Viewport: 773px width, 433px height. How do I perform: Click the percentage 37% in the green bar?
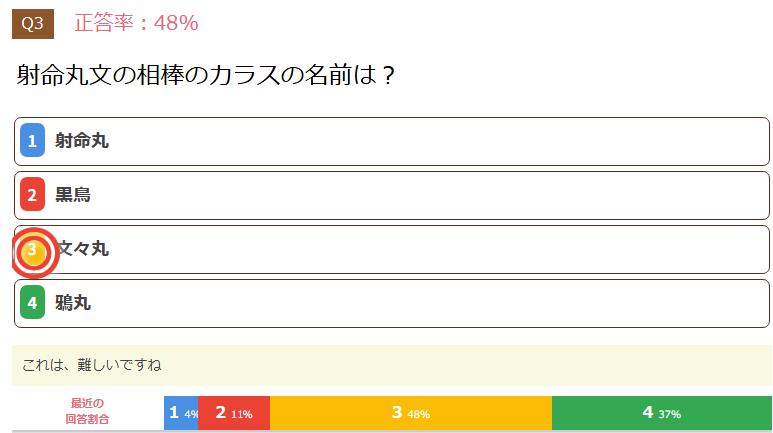click(669, 414)
